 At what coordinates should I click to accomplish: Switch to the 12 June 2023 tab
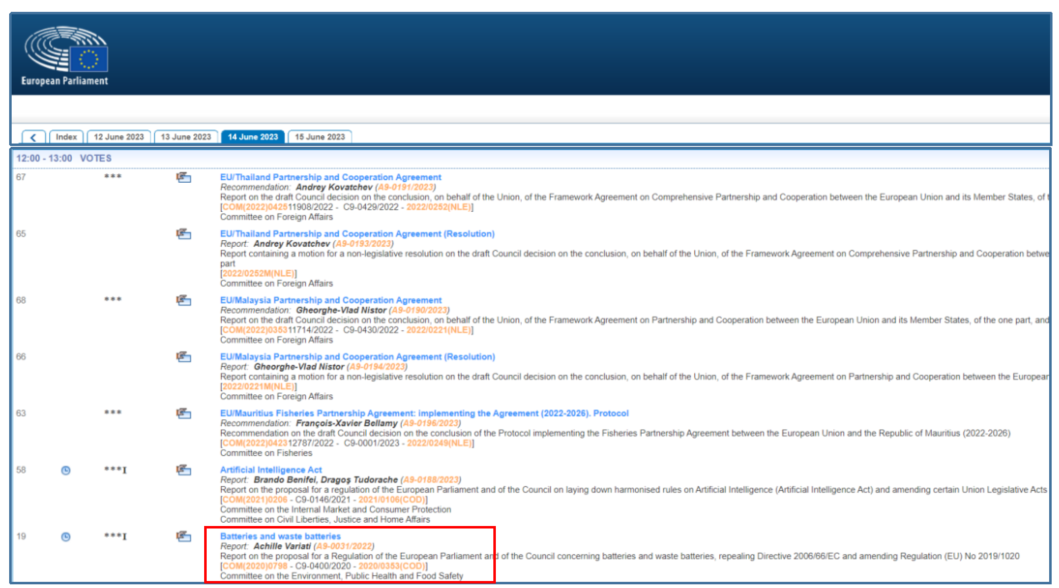(118, 137)
